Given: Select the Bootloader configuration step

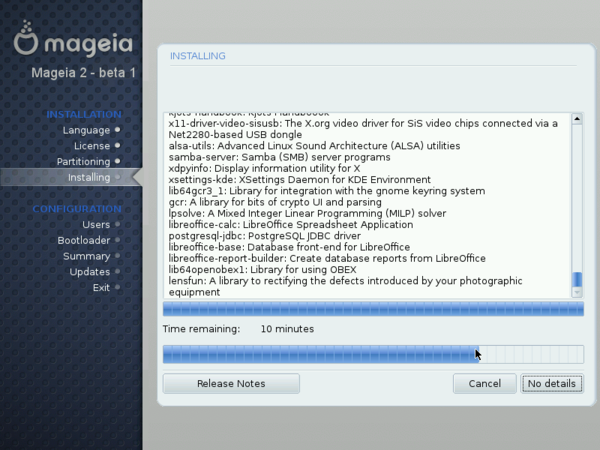Looking at the screenshot, I should (84, 240).
